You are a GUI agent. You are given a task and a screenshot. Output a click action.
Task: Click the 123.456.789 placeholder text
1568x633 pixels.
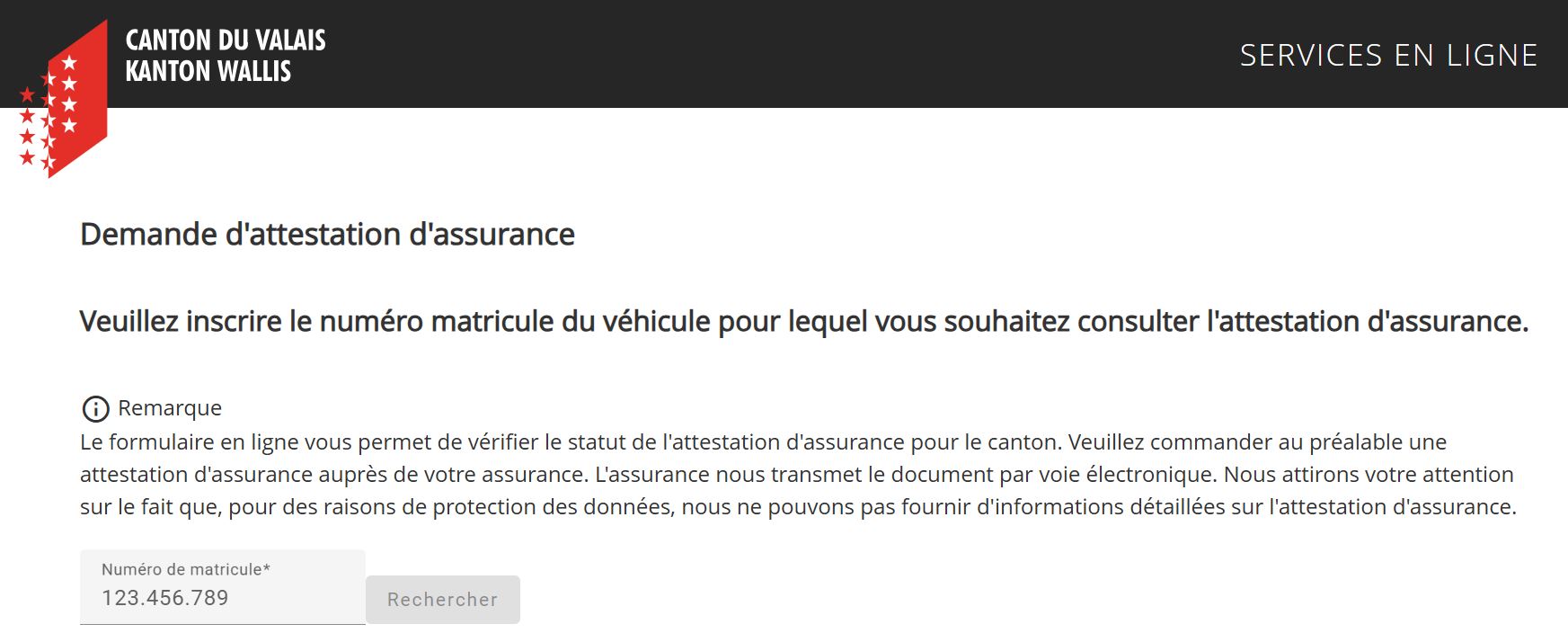pos(165,598)
